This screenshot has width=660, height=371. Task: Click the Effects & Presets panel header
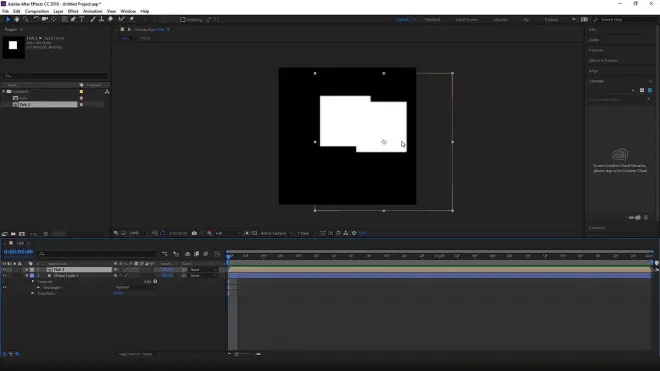pos(603,60)
